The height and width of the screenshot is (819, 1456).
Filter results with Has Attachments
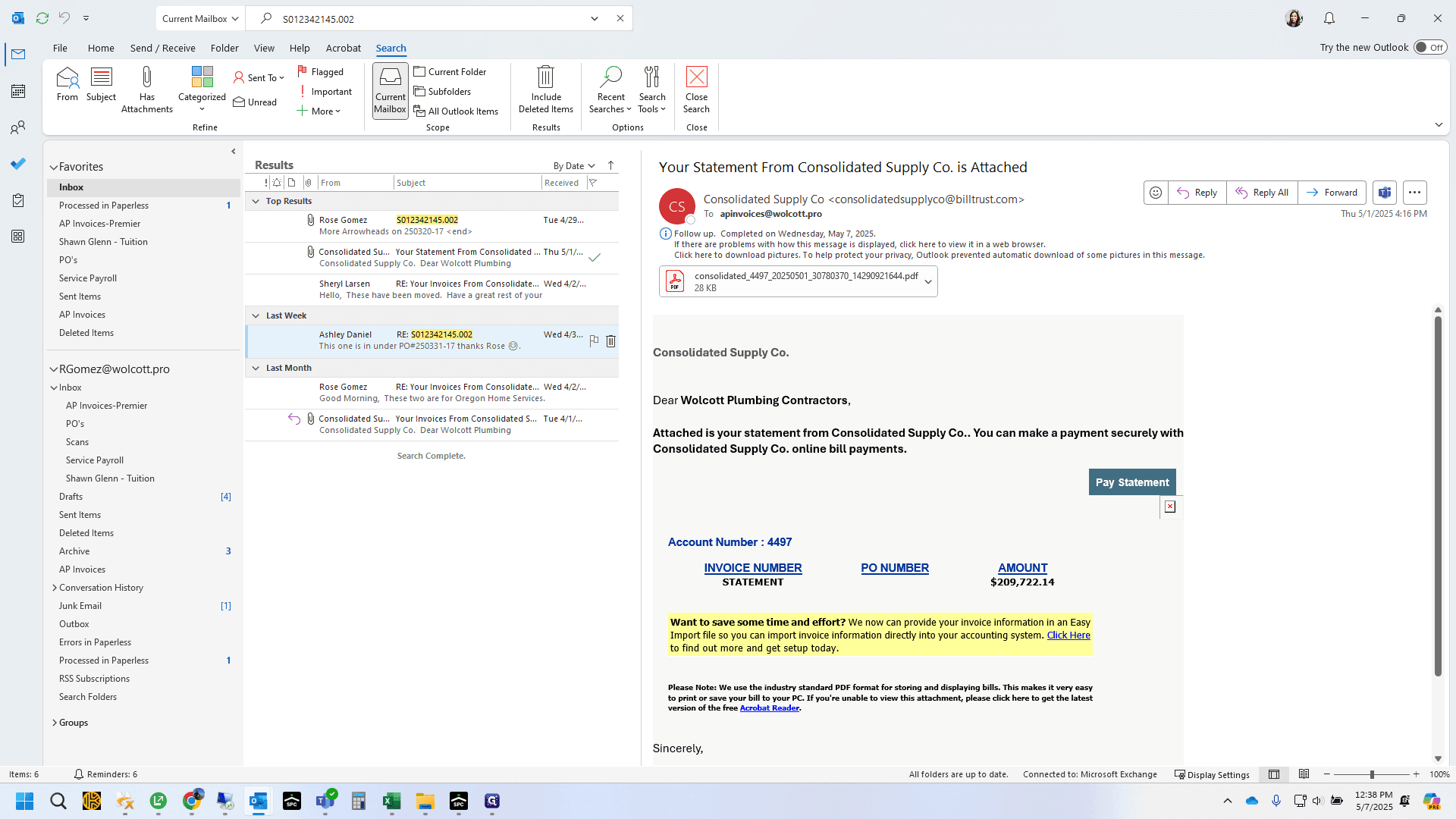pyautogui.click(x=147, y=90)
